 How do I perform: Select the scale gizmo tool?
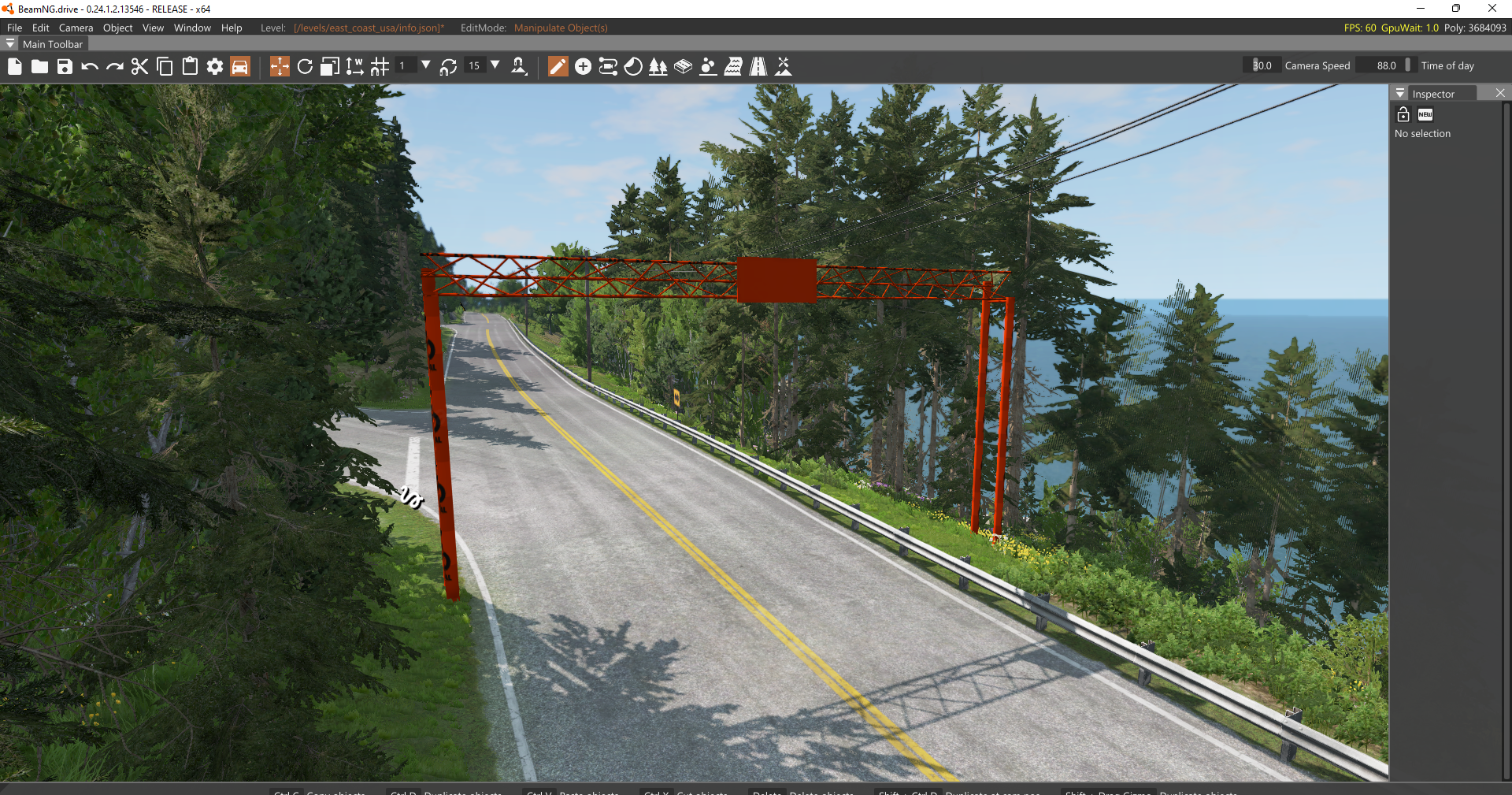pyautogui.click(x=330, y=67)
